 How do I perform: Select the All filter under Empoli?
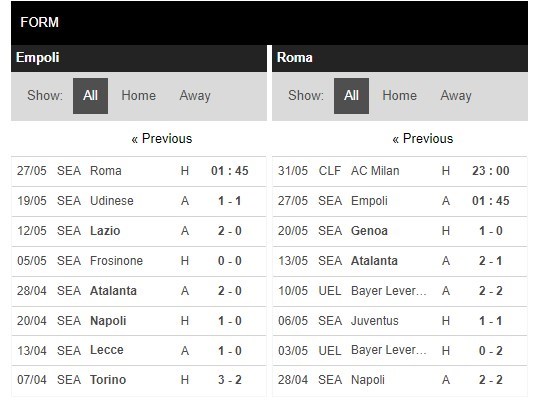[x=90, y=96]
